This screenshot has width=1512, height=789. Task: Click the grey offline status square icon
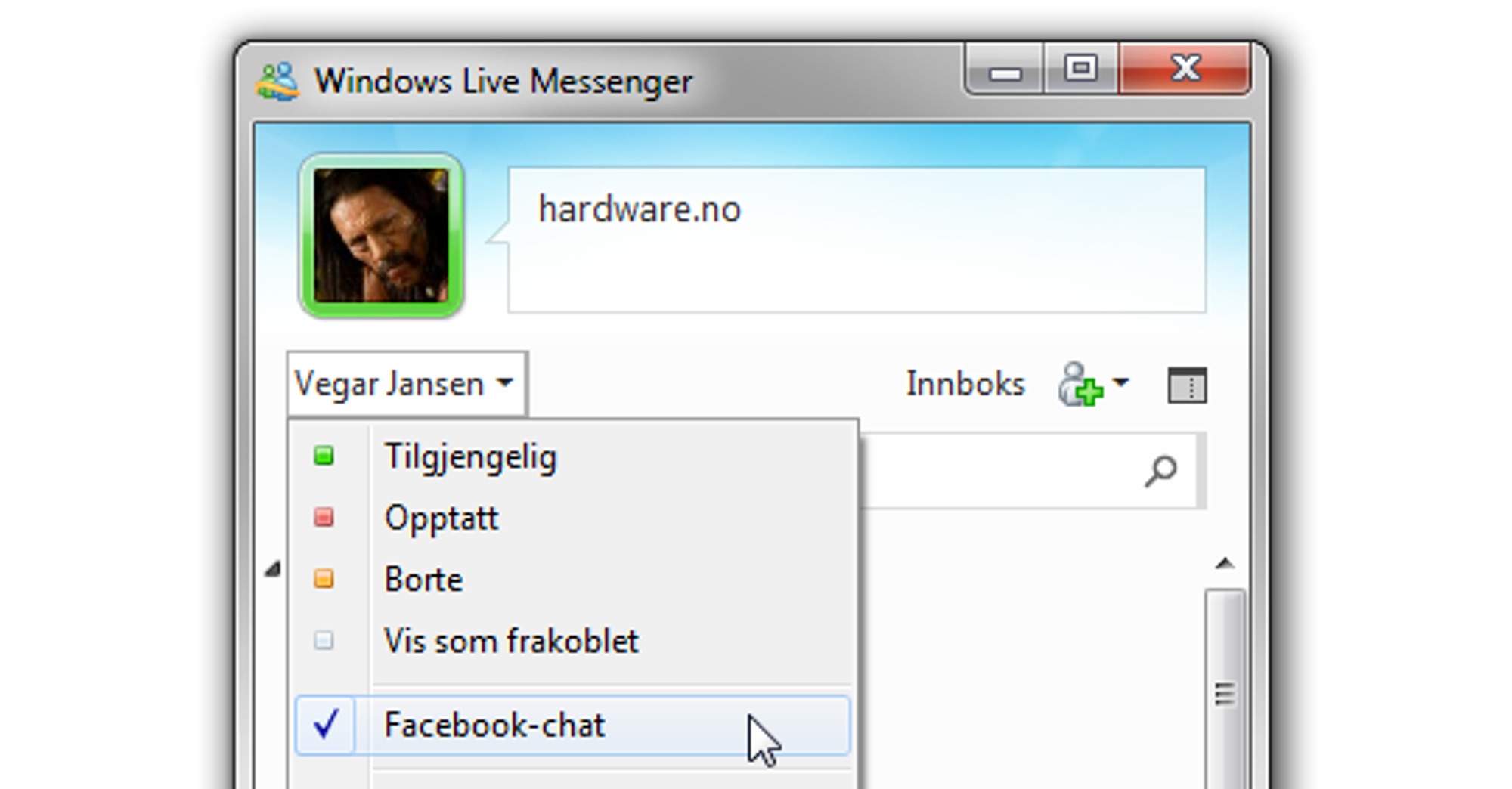[324, 641]
